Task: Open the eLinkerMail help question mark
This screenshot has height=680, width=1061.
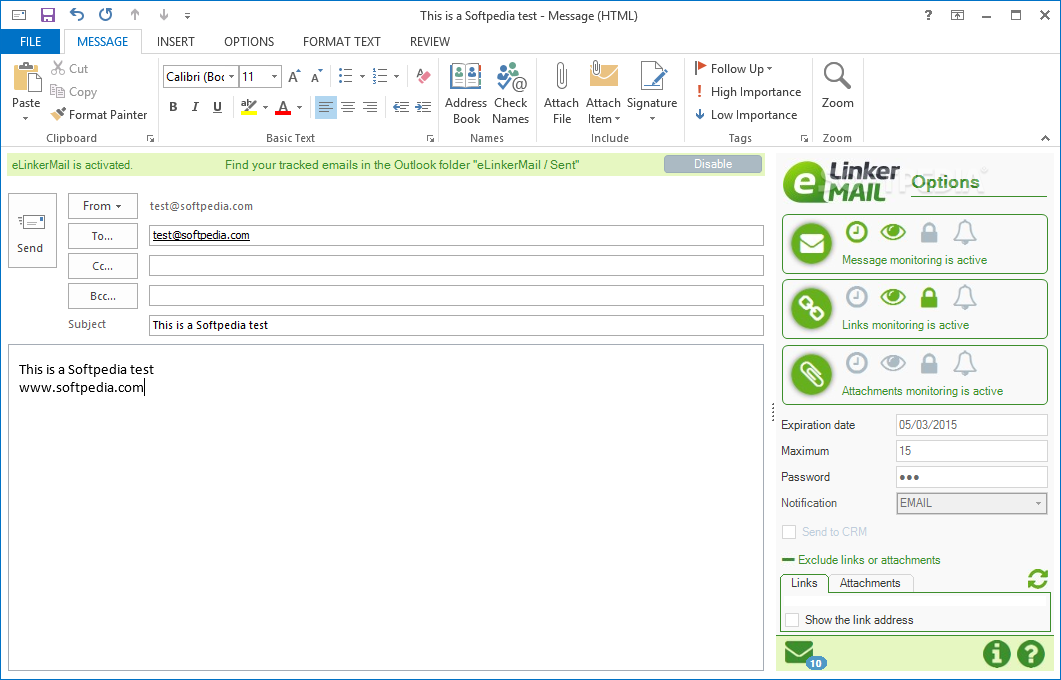Action: point(1031,654)
